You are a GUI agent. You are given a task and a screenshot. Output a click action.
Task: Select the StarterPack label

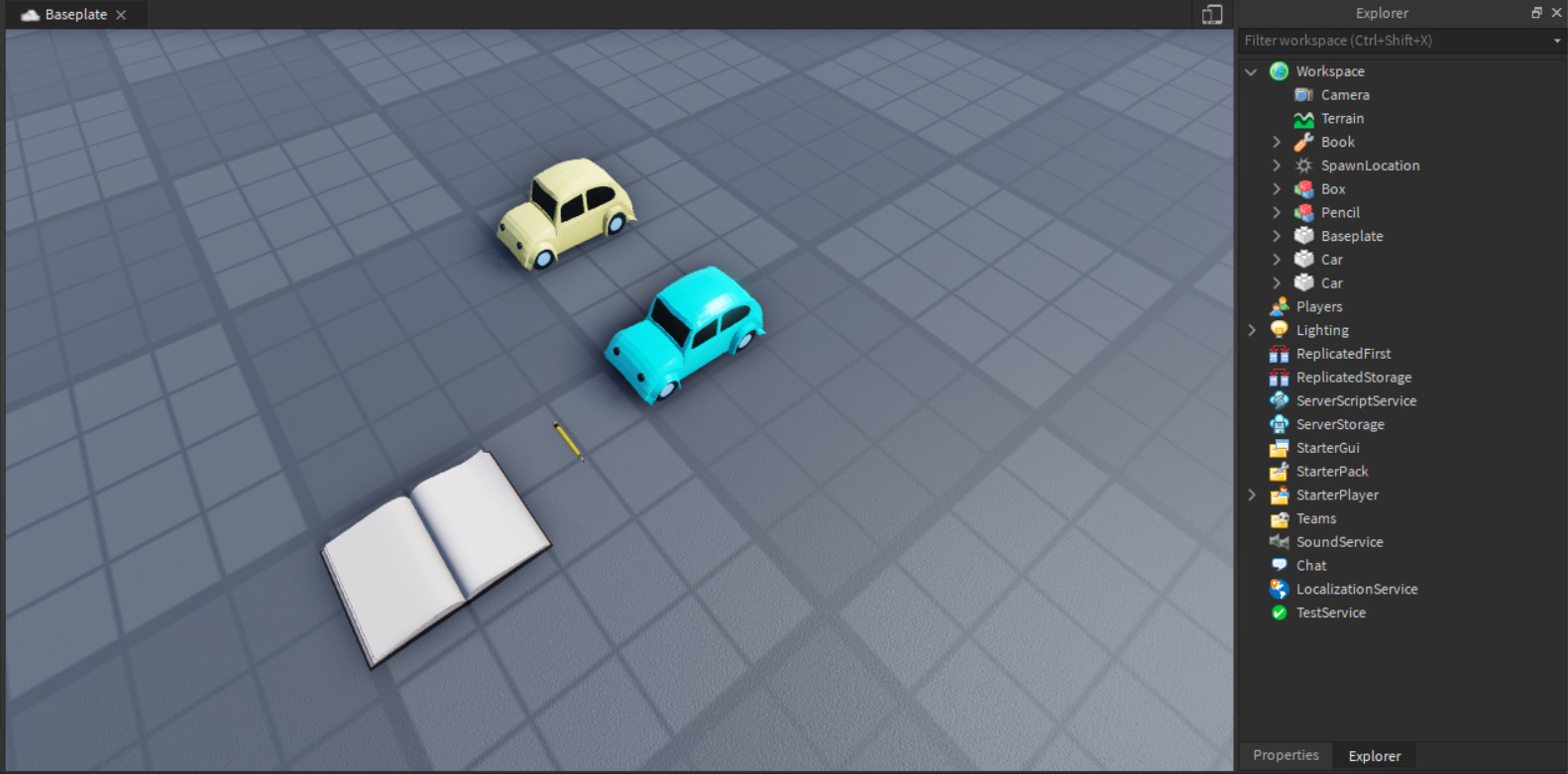point(1332,472)
